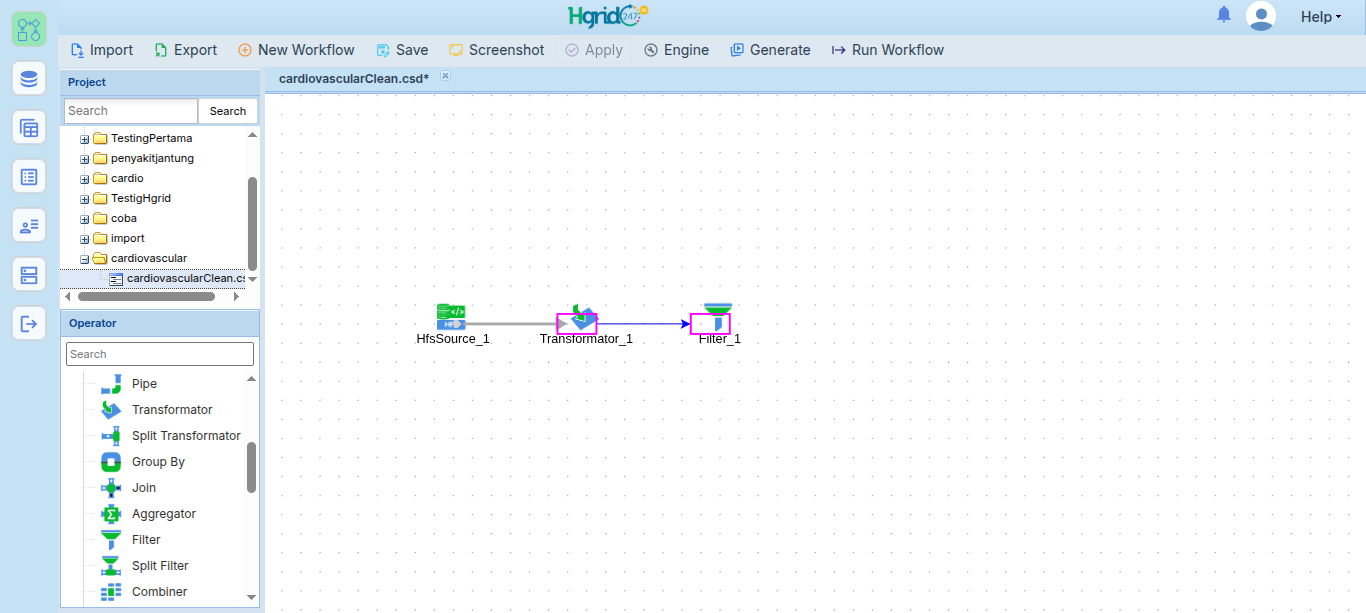Close the cardiovascularClean.csd tab
The width and height of the screenshot is (1366, 613).
(x=446, y=75)
